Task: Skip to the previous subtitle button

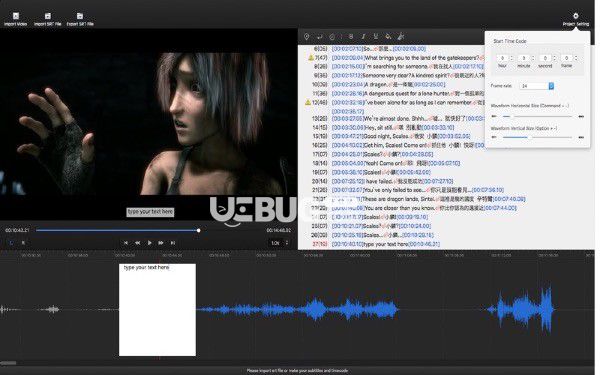Action: 126,243
